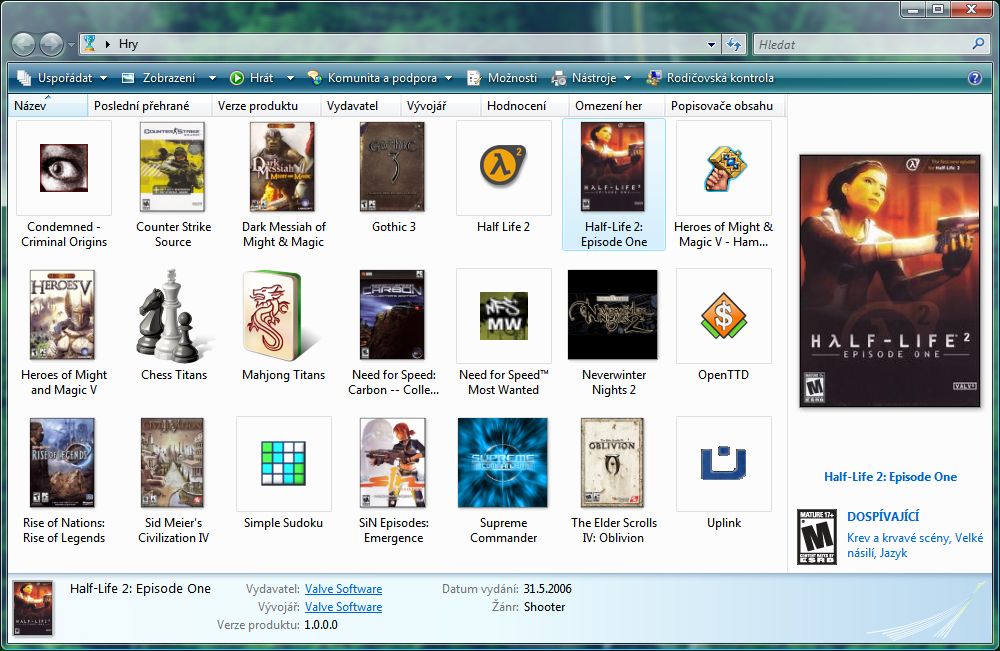Select Dark Messiah of Might & Magic icon
Image resolution: width=1000 pixels, height=651 pixels.
tap(283, 167)
